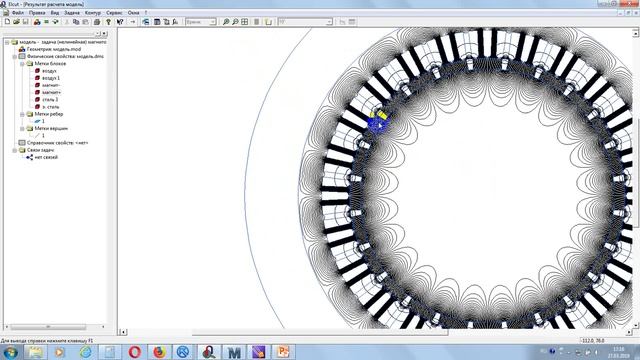Click the field view horizontal scrollbar thumb

320,332
